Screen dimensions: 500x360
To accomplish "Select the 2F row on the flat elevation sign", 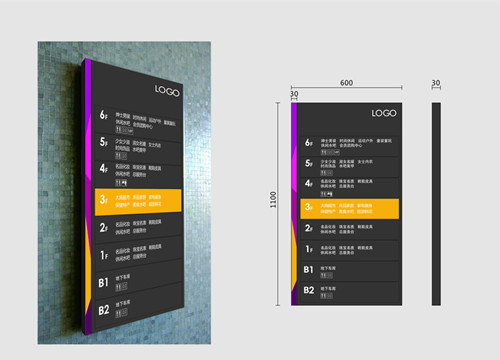I will point(349,229).
